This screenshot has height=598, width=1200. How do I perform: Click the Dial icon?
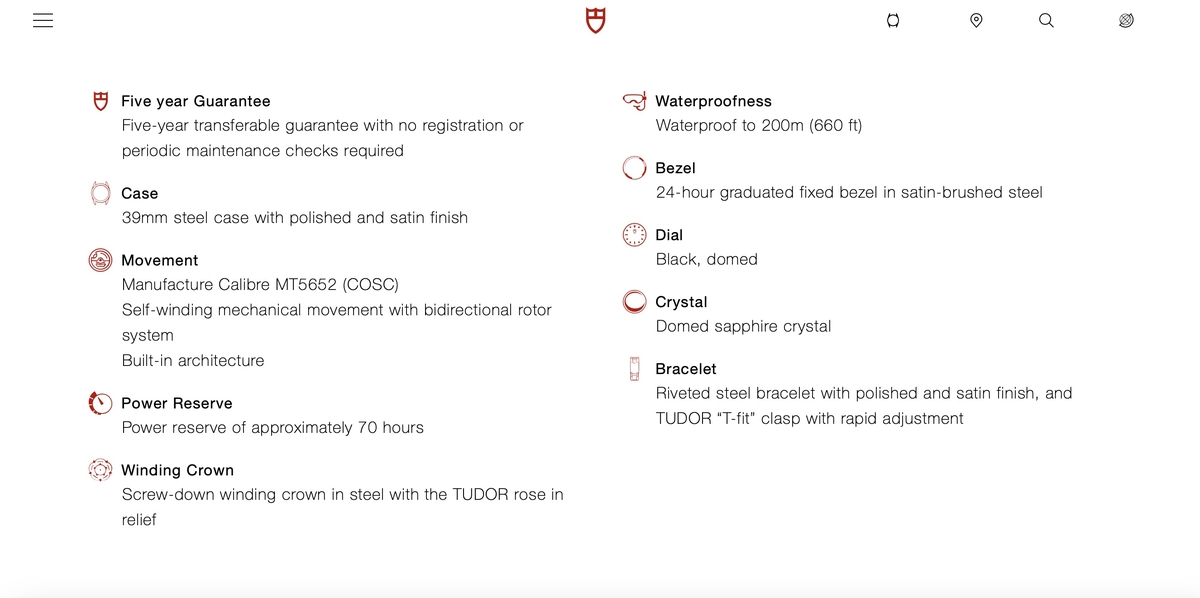pyautogui.click(x=634, y=235)
